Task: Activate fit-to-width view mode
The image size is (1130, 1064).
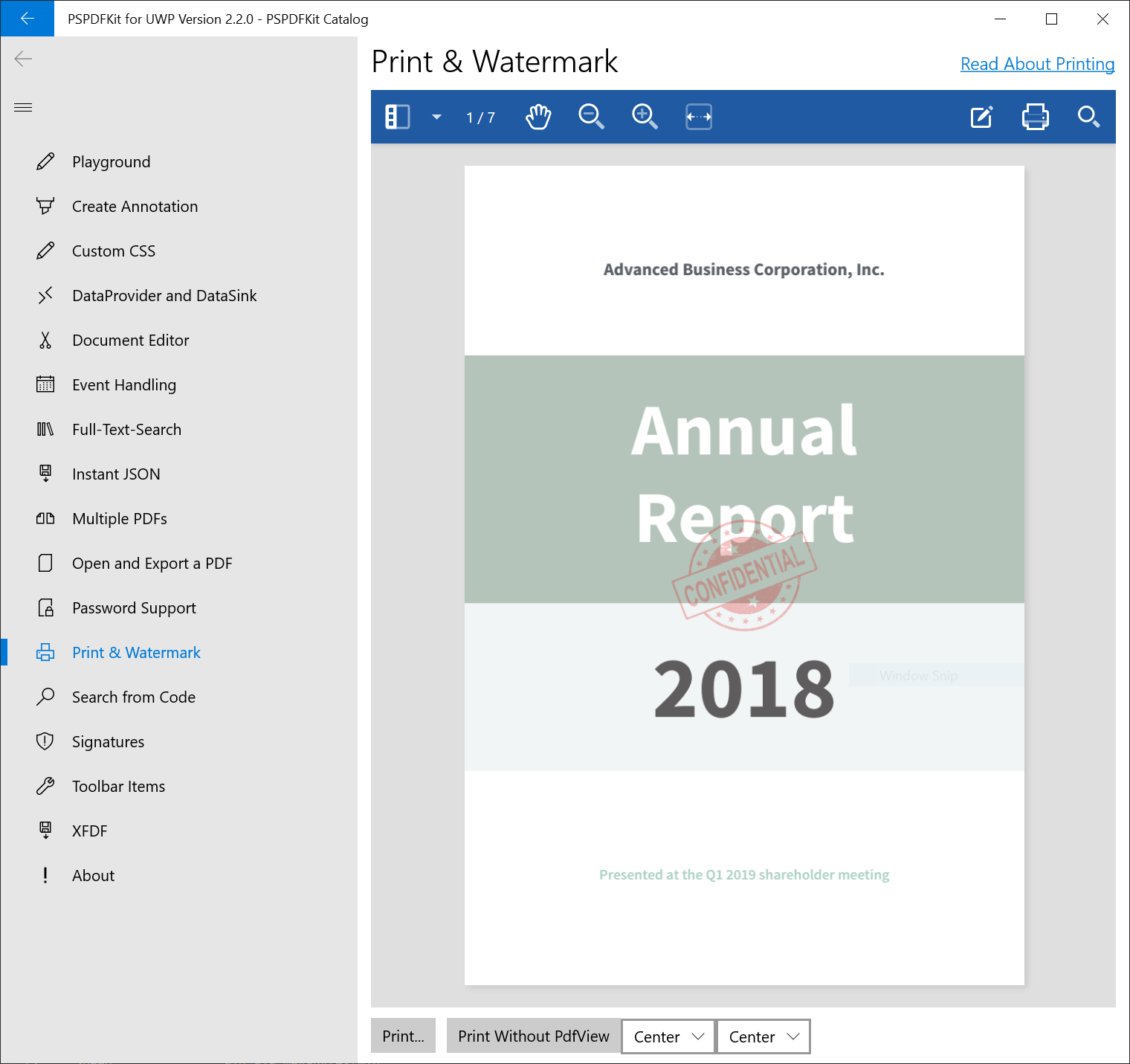Action: (698, 116)
